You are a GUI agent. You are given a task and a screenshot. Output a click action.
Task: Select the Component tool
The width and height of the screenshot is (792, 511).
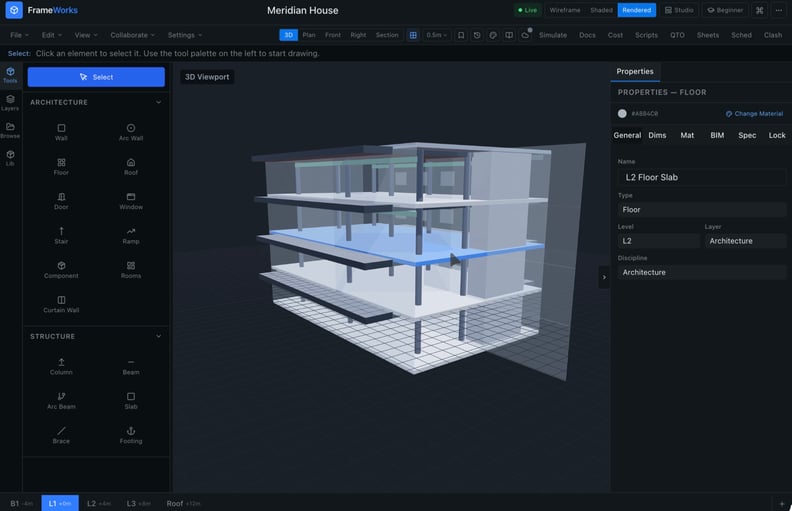point(61,270)
